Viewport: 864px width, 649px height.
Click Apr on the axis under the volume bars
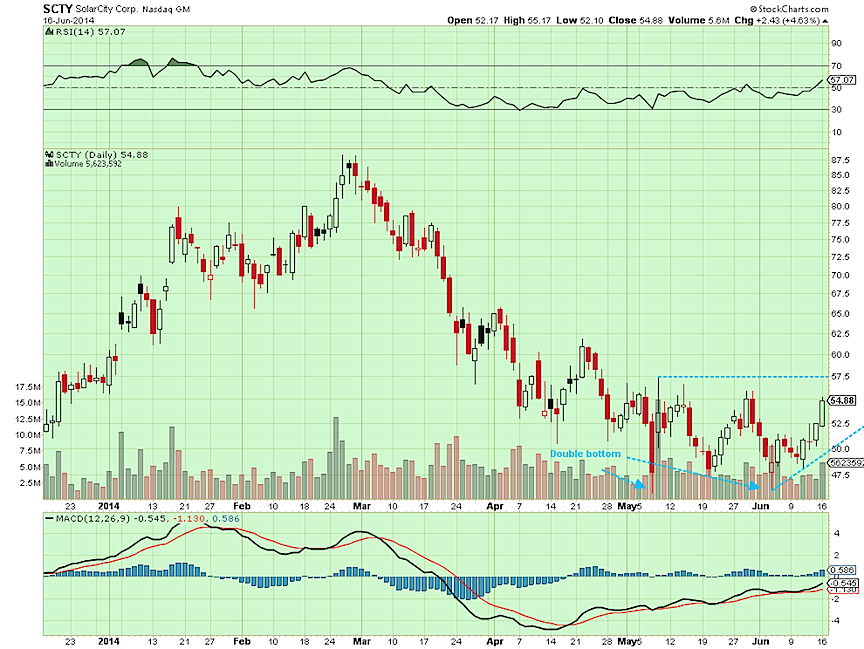[495, 506]
